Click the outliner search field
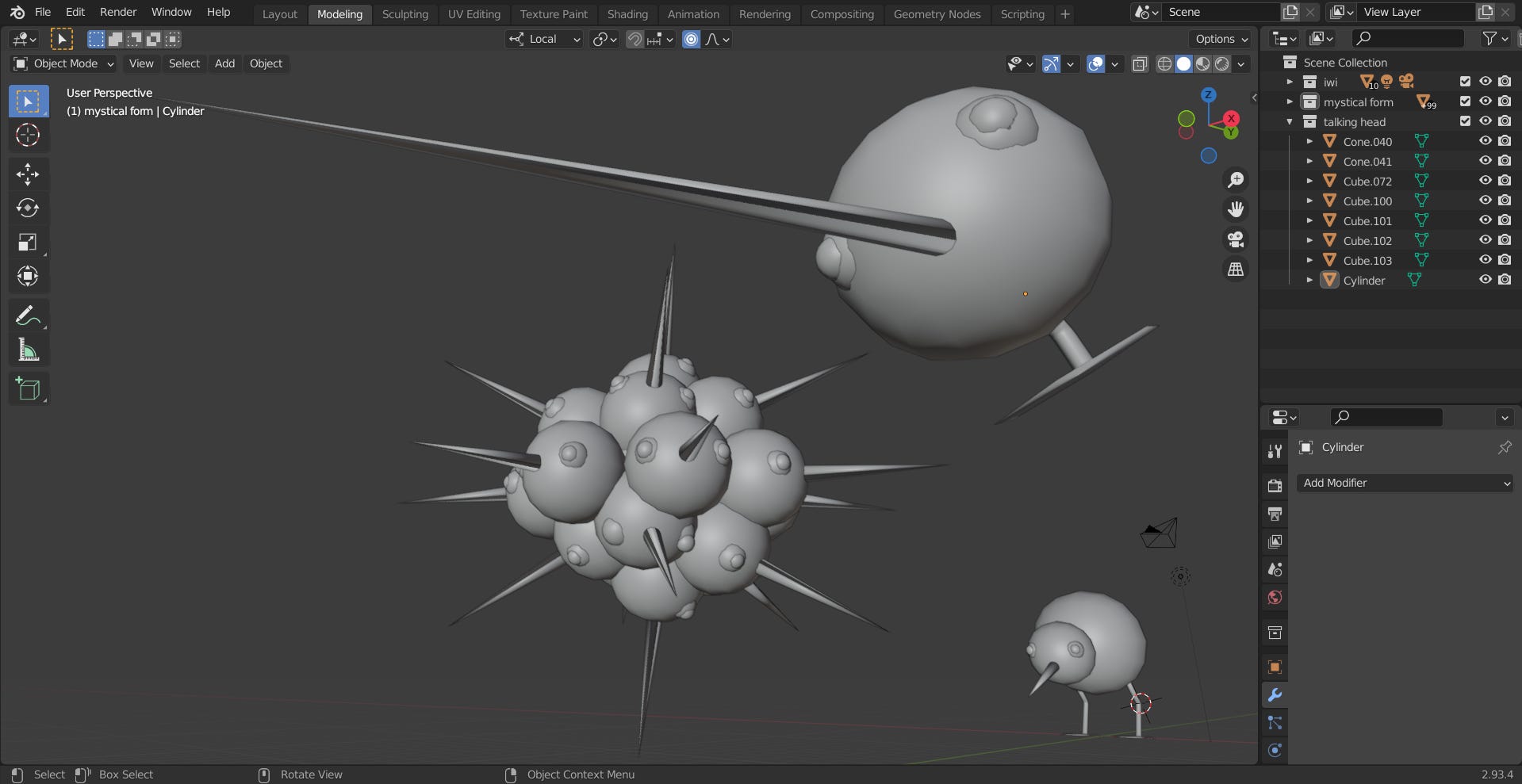The image size is (1522, 784). (x=1408, y=38)
